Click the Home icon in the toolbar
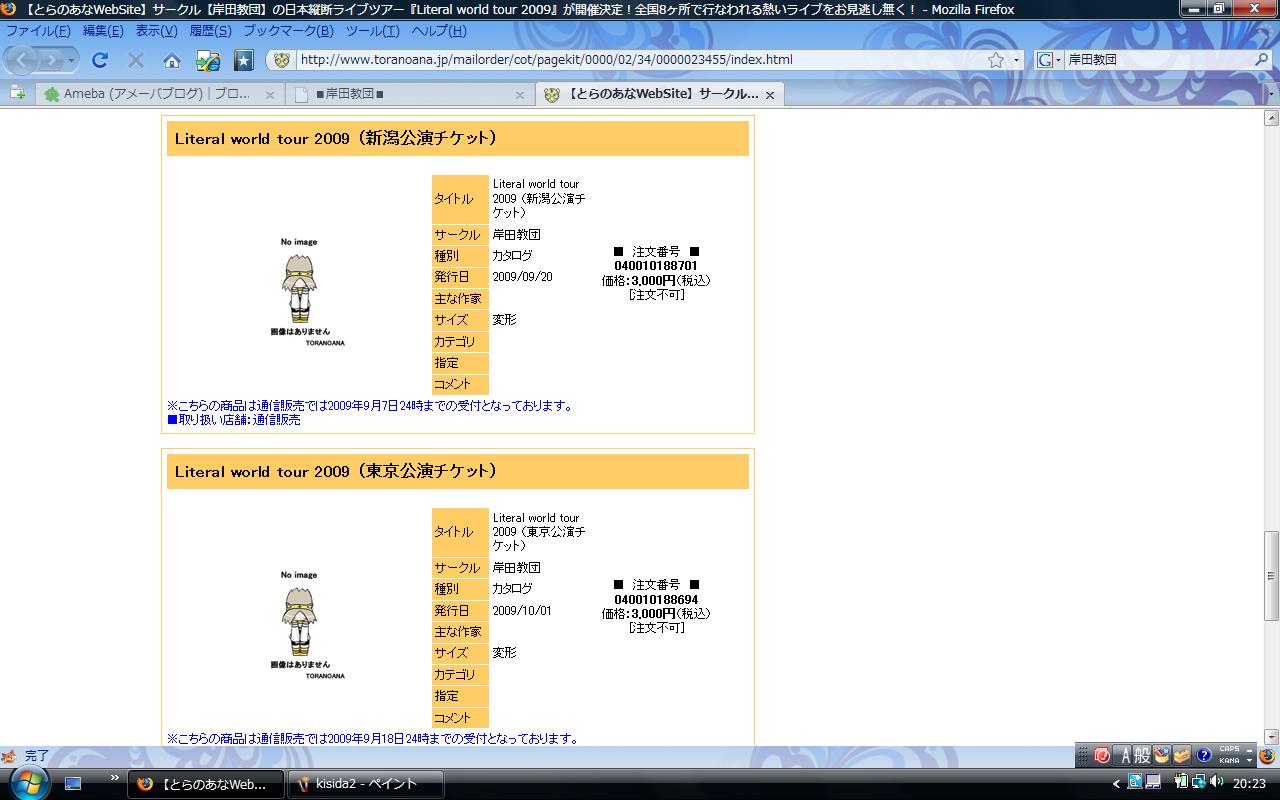This screenshot has height=800, width=1280. pos(172,60)
